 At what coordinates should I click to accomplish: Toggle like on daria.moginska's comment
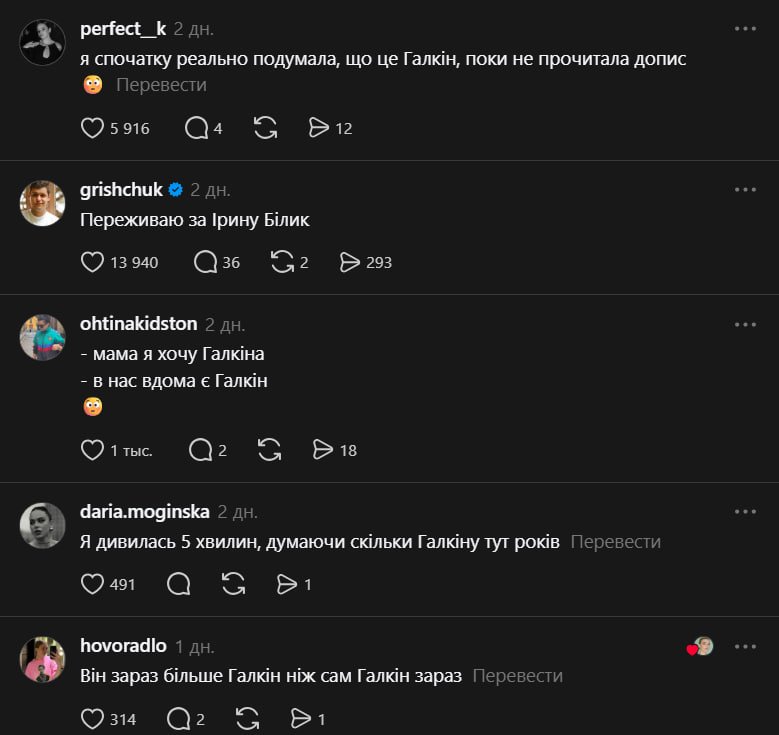[92, 584]
